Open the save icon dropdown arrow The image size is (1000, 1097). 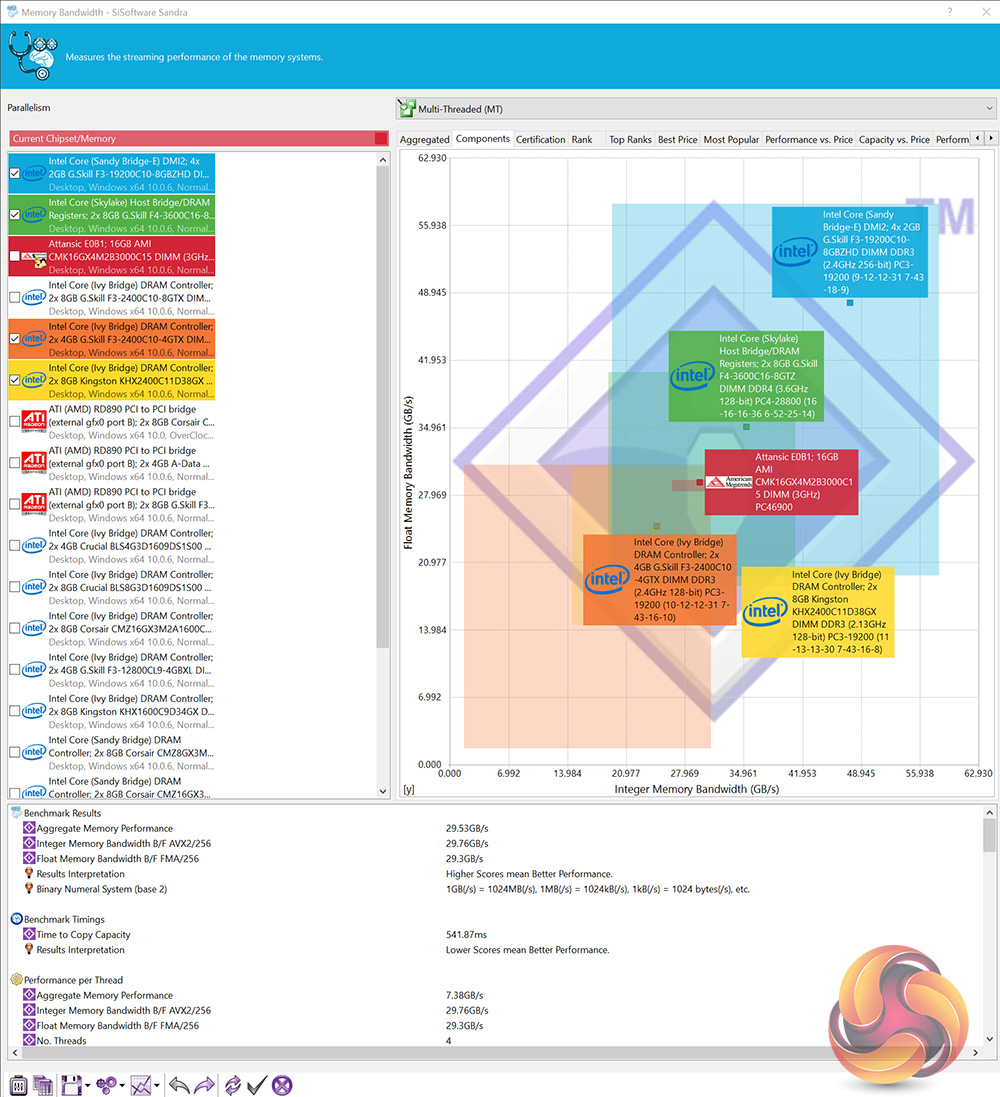pyautogui.click(x=87, y=1086)
